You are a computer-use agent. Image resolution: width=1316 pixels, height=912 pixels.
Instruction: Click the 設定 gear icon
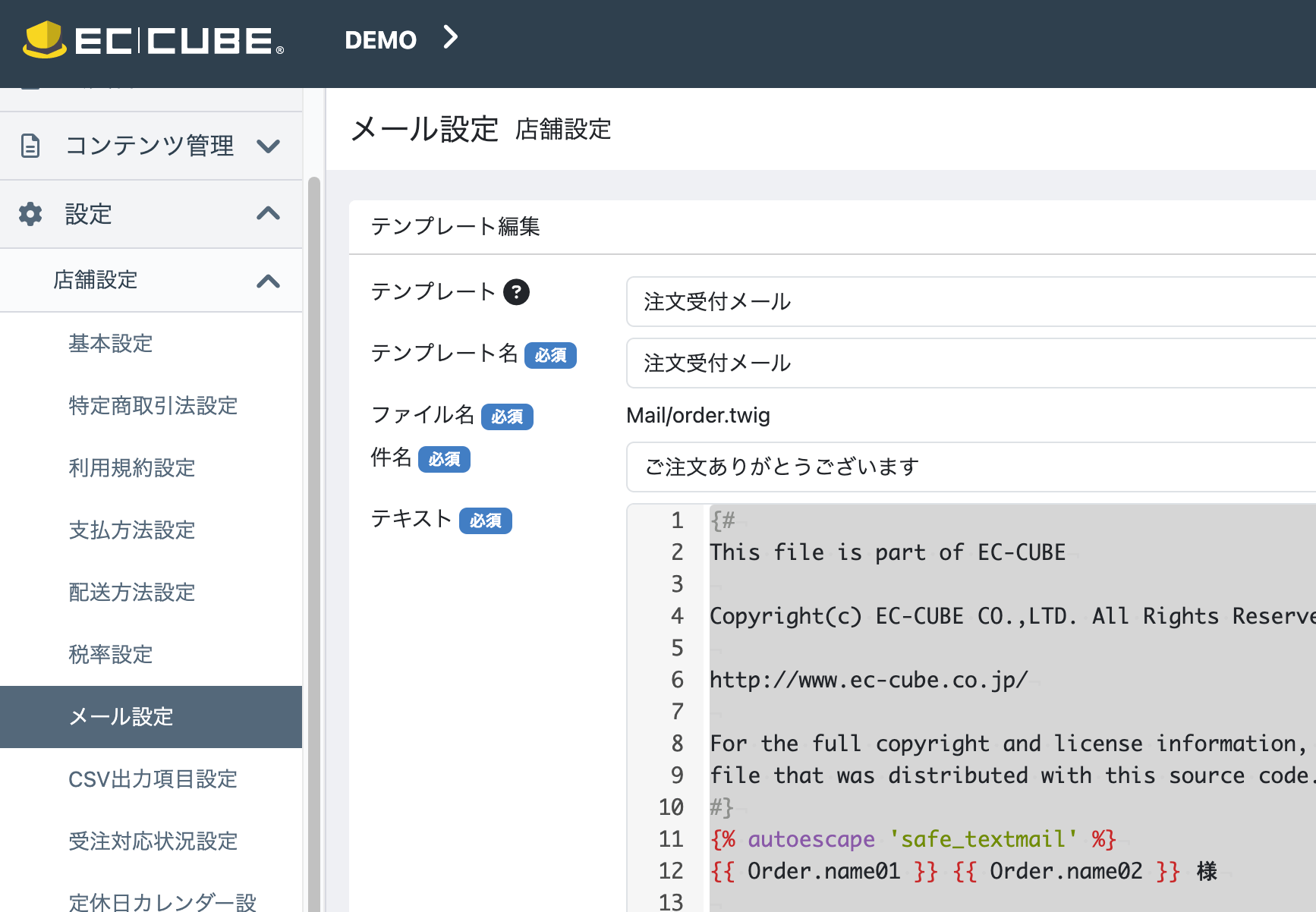point(30,214)
